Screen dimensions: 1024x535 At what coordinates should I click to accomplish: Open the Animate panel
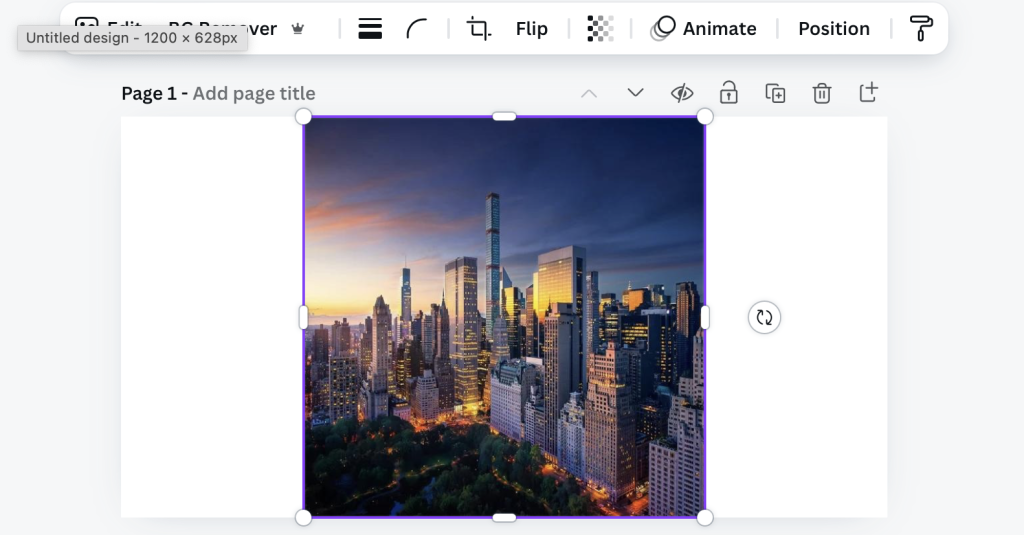704,29
